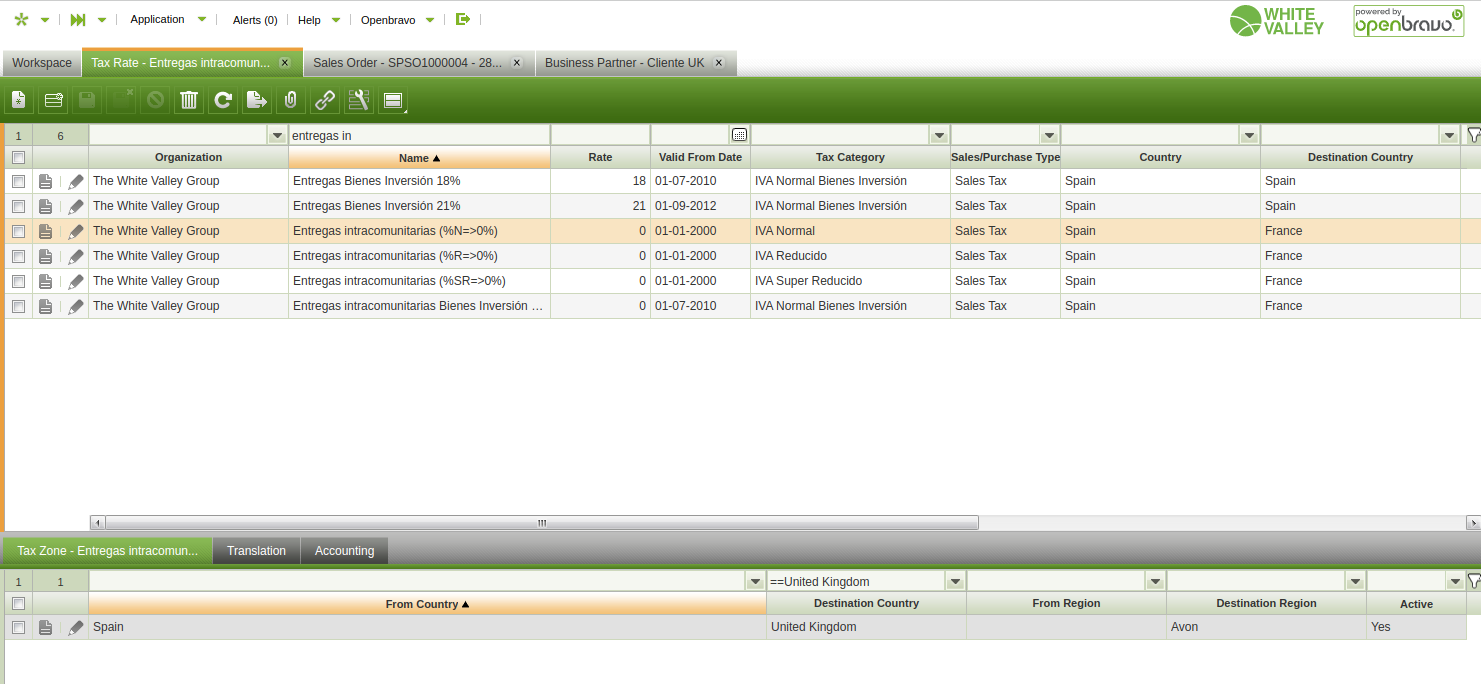Click the new document toolbar icon
This screenshot has width=1481, height=684.
click(19, 100)
